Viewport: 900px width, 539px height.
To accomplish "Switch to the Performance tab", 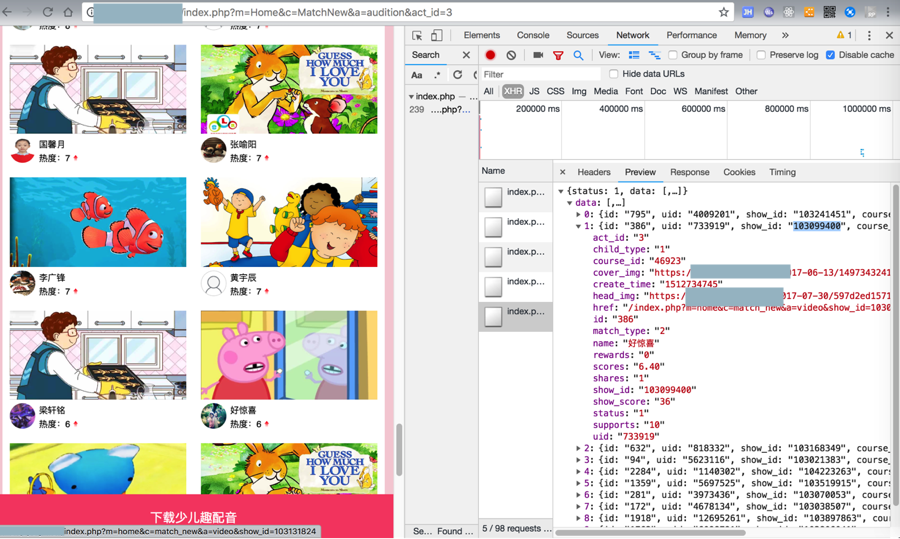I will coord(691,36).
